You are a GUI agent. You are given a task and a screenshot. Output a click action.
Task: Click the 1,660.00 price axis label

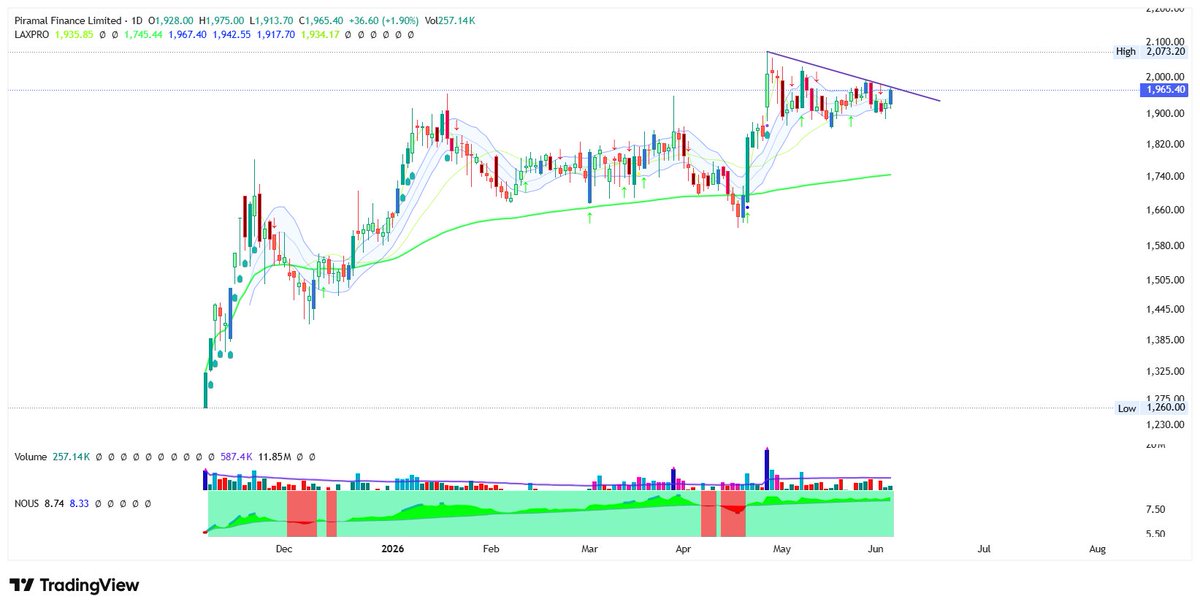1164,210
